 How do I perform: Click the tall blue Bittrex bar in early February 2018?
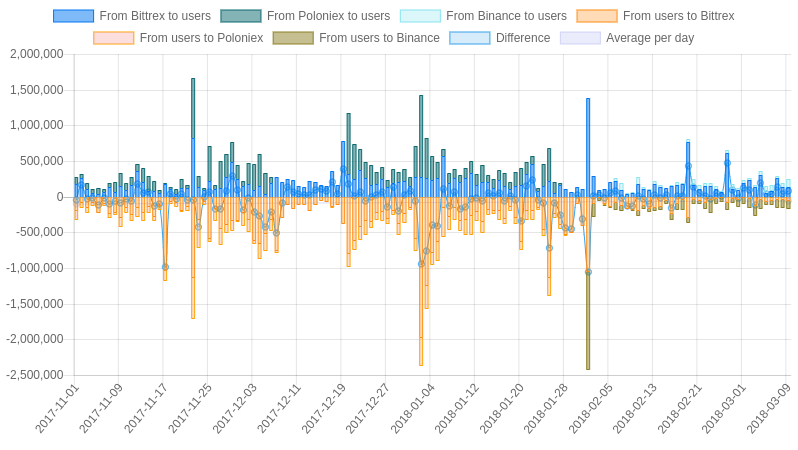click(x=588, y=148)
